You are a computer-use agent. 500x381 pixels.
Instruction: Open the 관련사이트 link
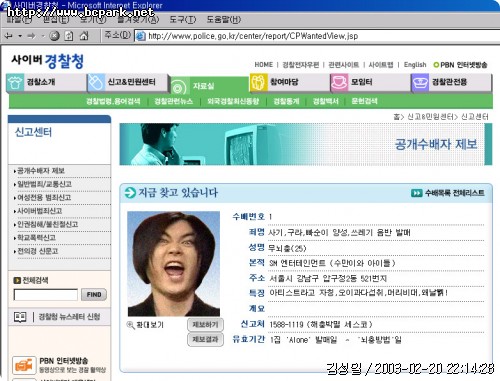(x=344, y=65)
